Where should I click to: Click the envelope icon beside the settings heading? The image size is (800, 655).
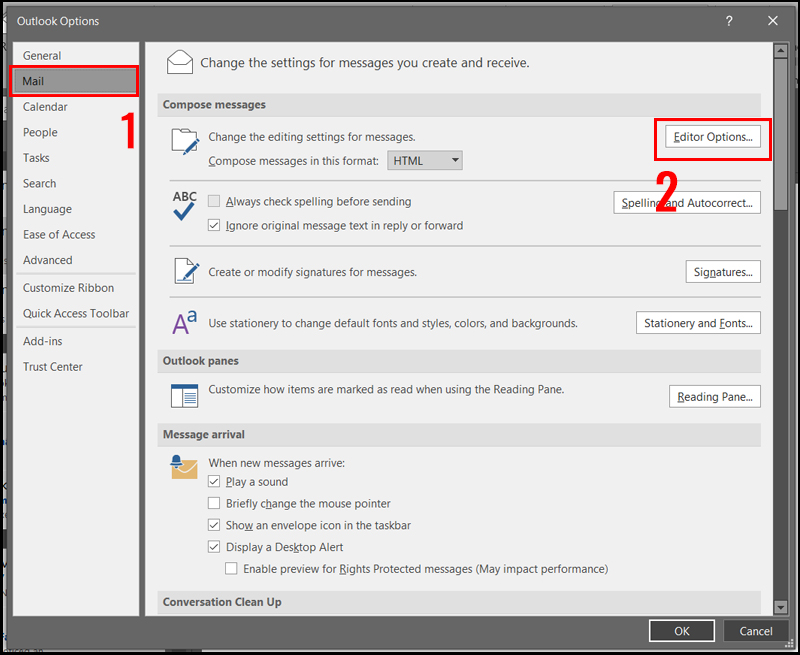click(180, 62)
